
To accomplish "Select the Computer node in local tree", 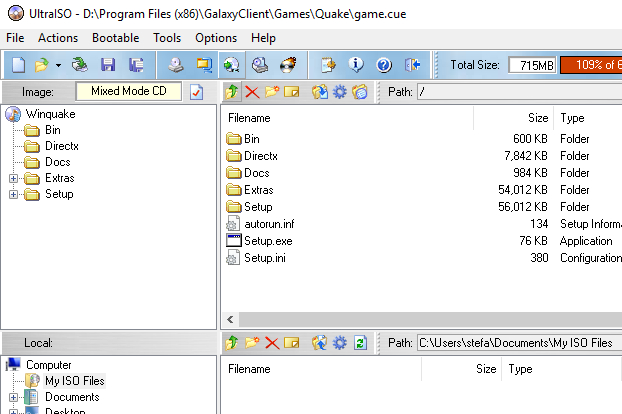I will pyautogui.click(x=48, y=365).
